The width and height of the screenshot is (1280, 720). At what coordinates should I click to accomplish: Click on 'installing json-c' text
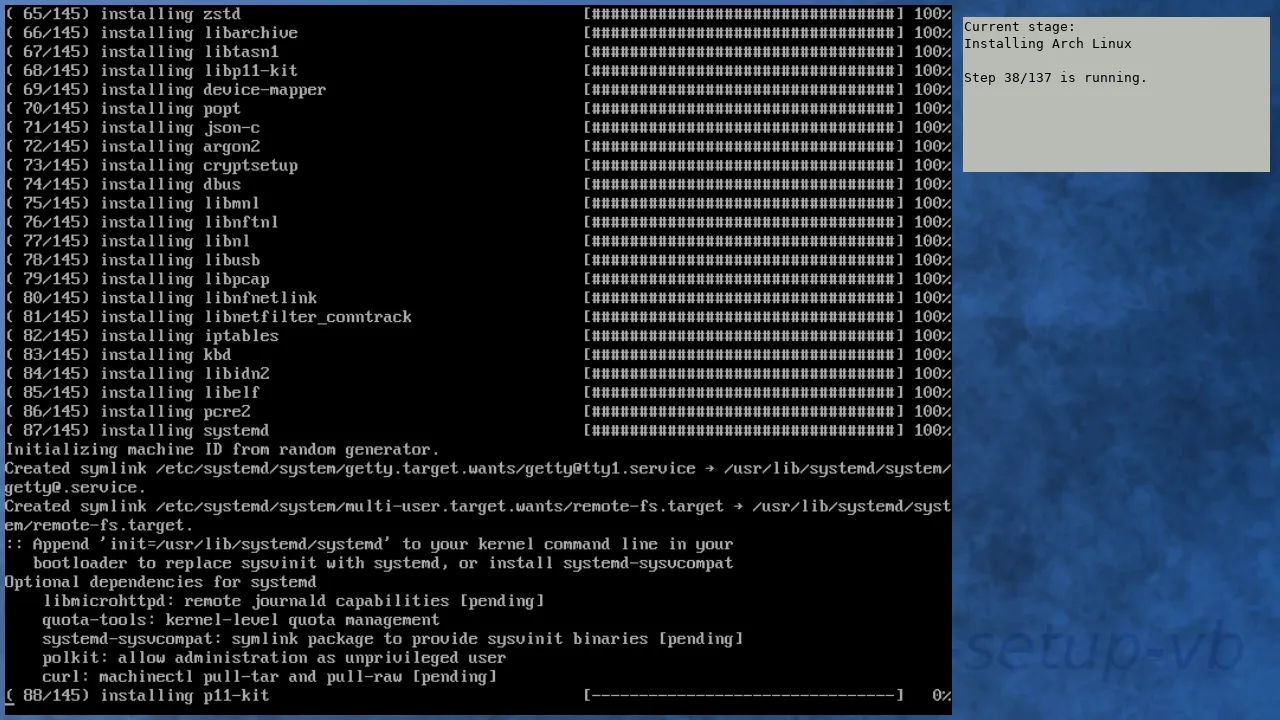click(180, 128)
